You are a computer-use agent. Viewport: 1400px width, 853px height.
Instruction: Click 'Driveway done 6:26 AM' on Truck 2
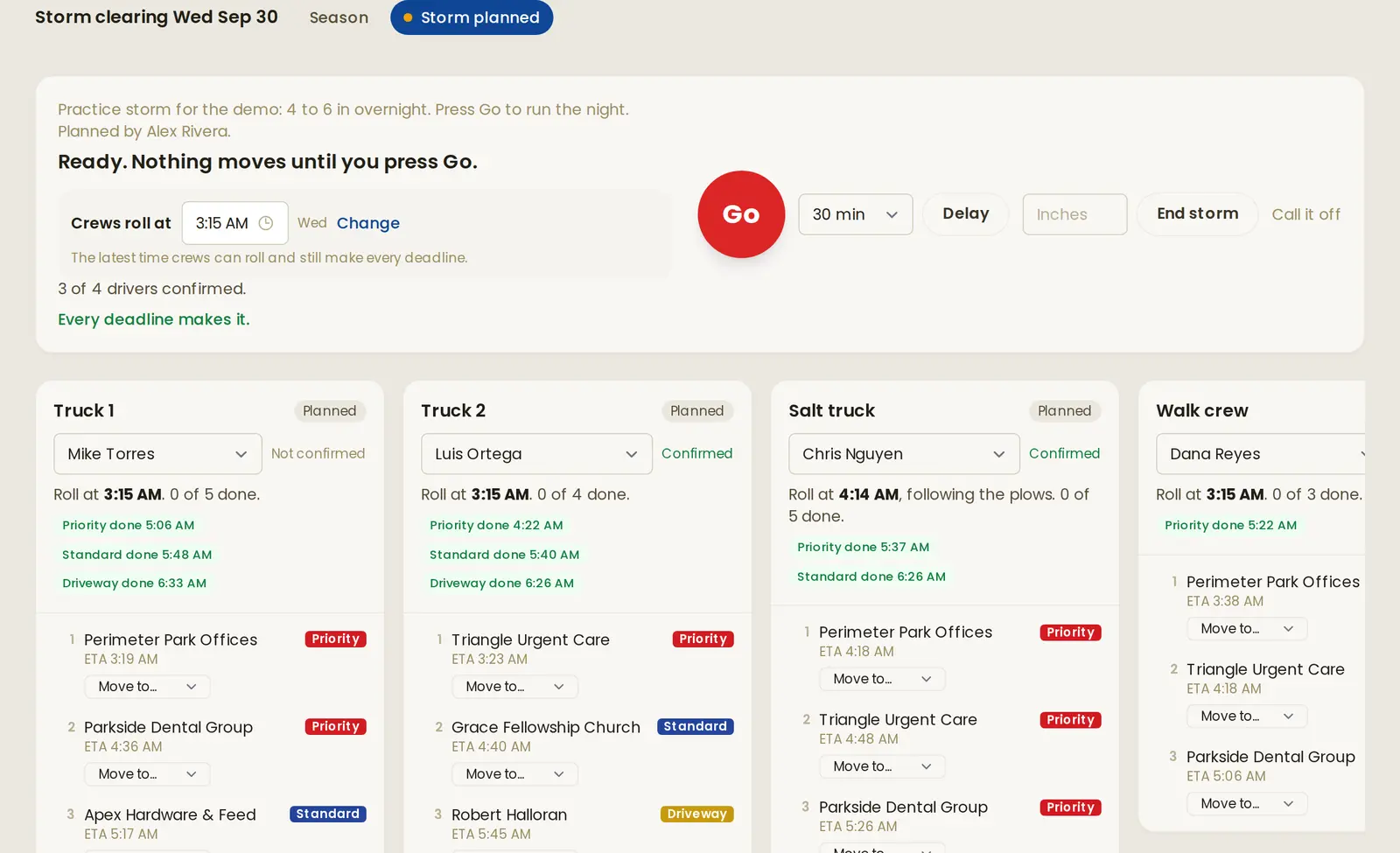pyautogui.click(x=501, y=584)
